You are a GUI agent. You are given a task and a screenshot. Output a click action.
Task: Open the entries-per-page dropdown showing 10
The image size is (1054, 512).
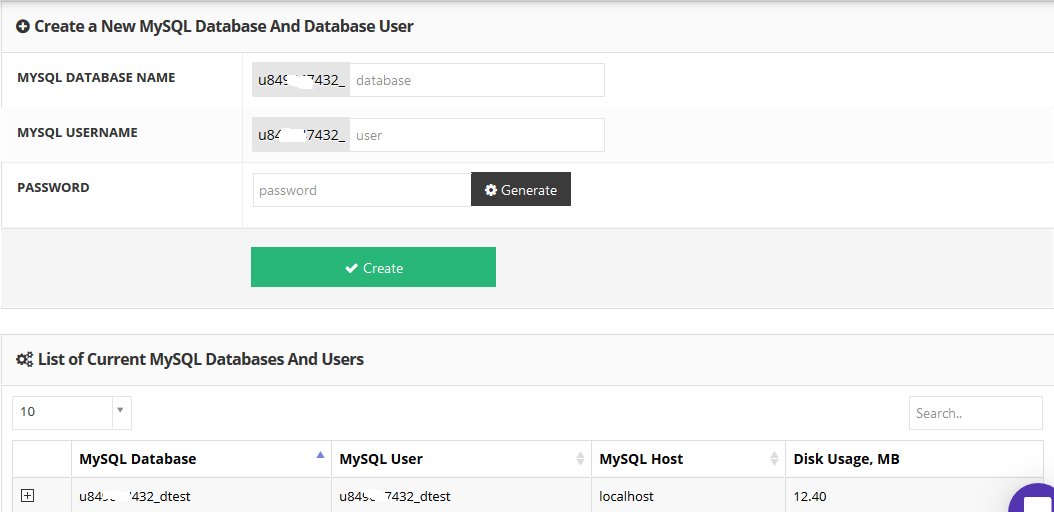pos(72,413)
